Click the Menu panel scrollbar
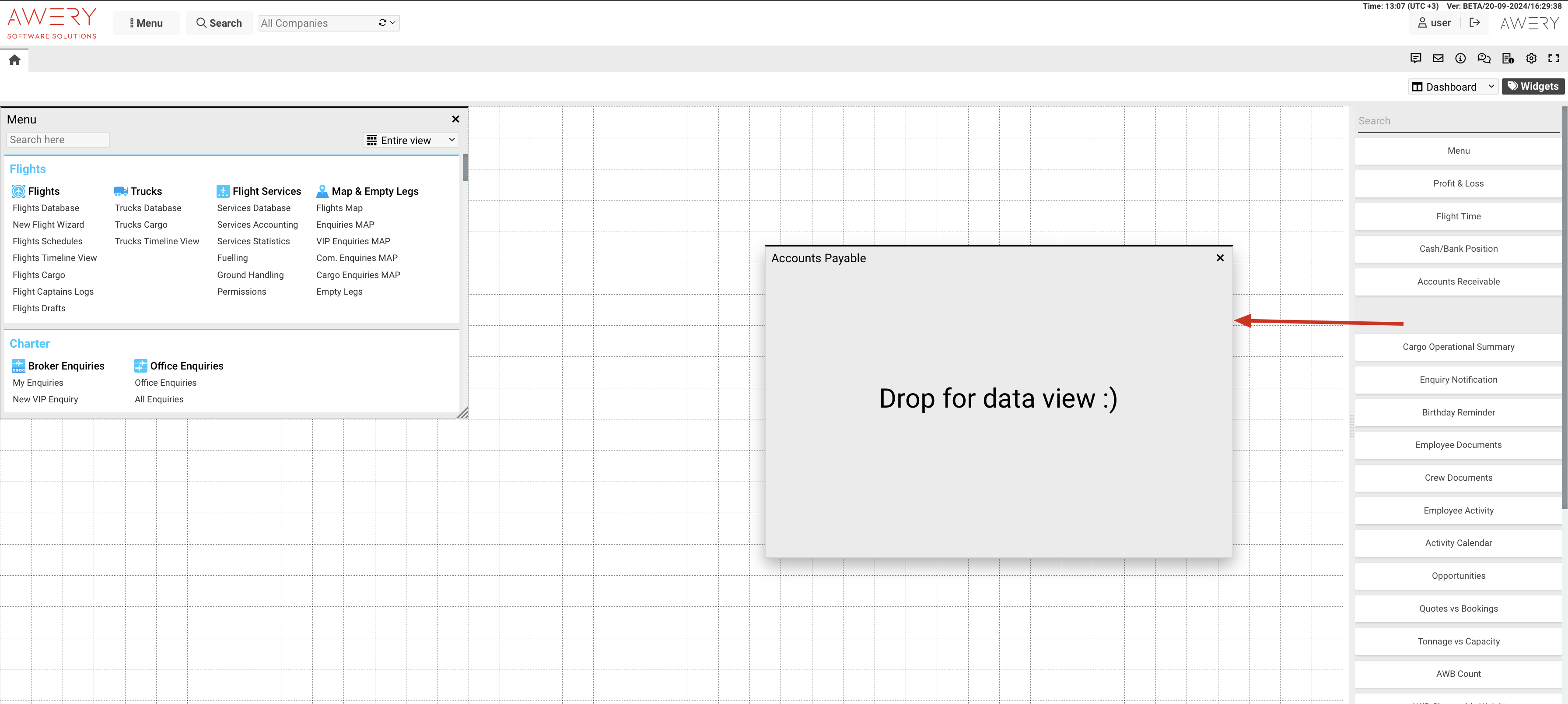1568x704 pixels. 465,168
